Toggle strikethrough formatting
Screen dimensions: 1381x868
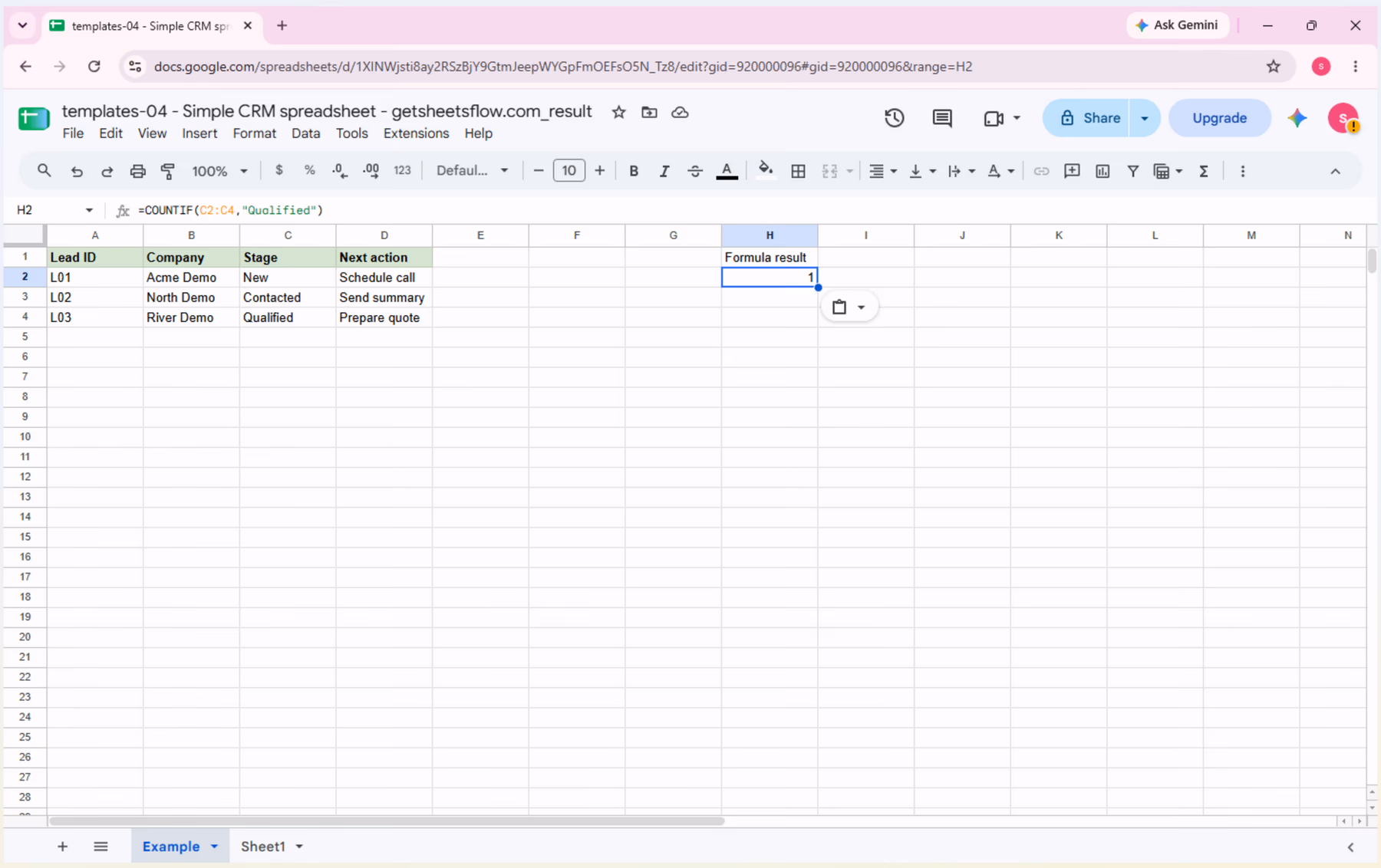[695, 171]
